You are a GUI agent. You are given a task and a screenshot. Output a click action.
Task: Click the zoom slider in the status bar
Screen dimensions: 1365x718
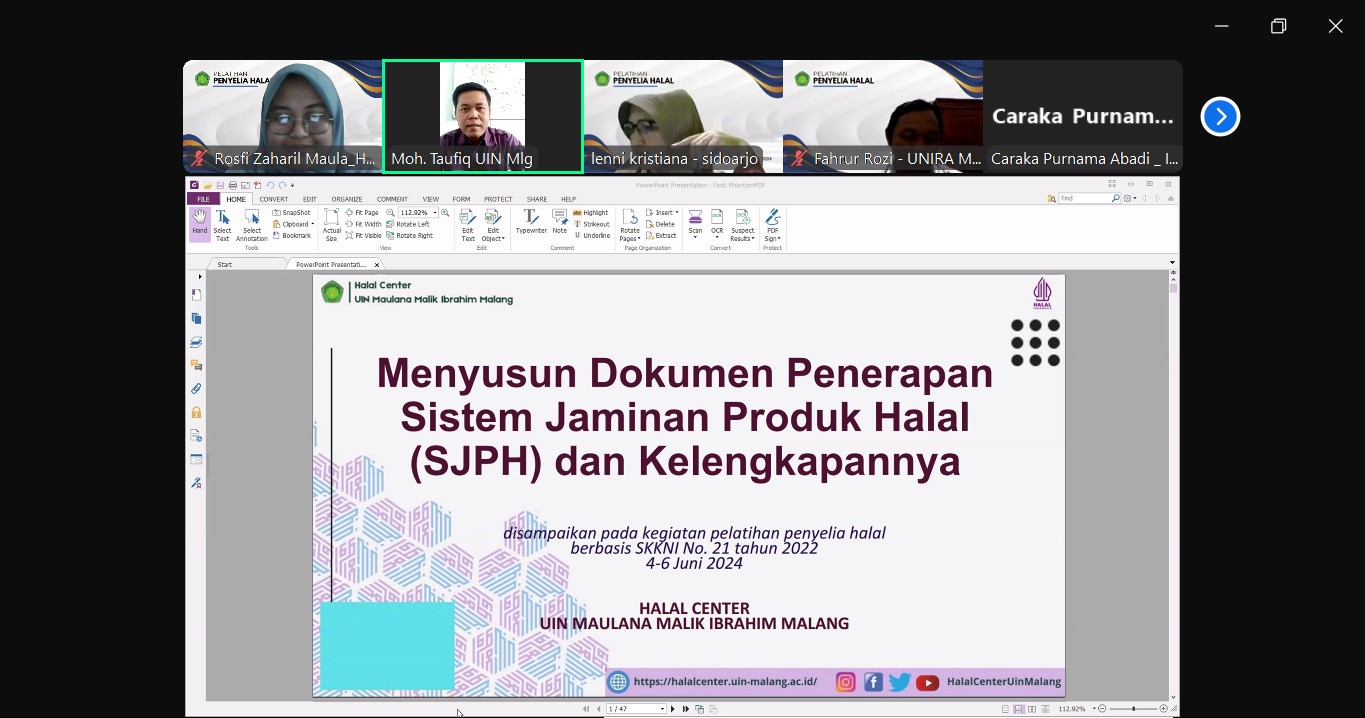[1133, 709]
